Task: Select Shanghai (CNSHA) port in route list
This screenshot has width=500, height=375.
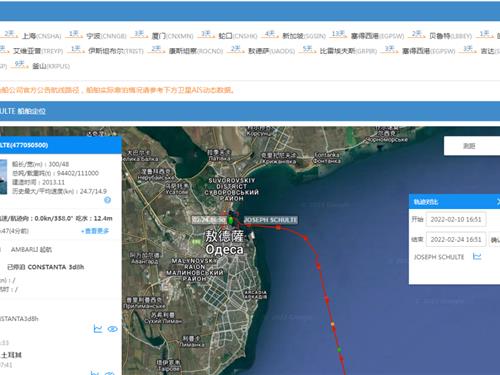Action: [42, 36]
